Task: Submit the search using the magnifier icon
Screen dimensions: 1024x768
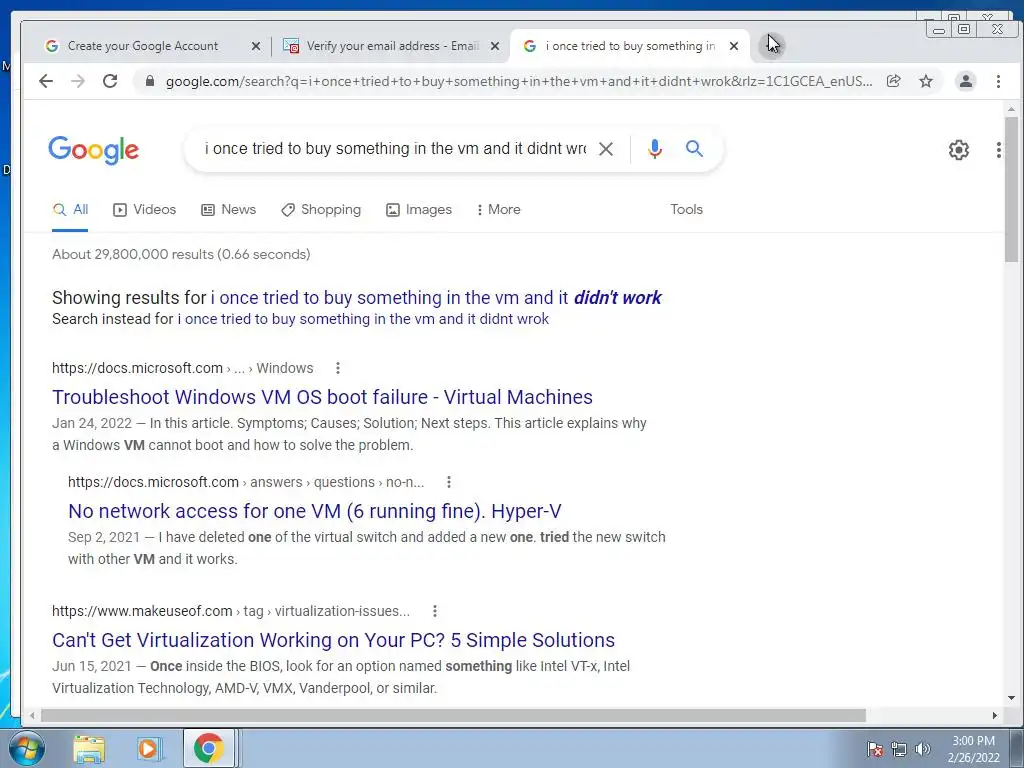Action: click(x=694, y=149)
